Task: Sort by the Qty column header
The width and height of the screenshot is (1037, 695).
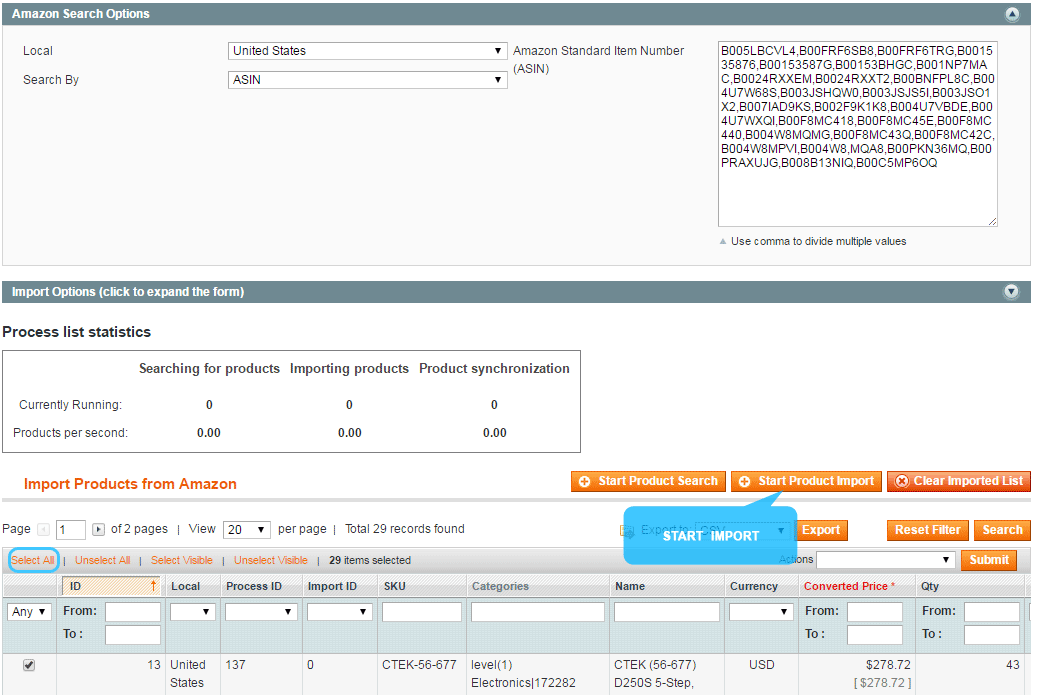Action: (x=930, y=587)
